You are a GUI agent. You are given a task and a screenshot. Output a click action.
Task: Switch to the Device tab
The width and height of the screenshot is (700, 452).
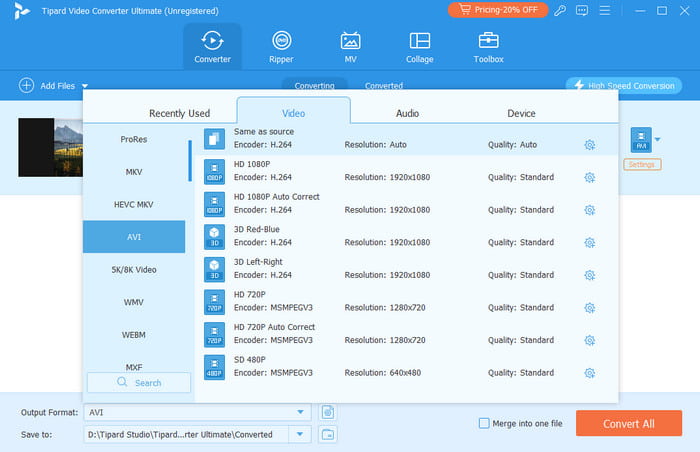(521, 113)
